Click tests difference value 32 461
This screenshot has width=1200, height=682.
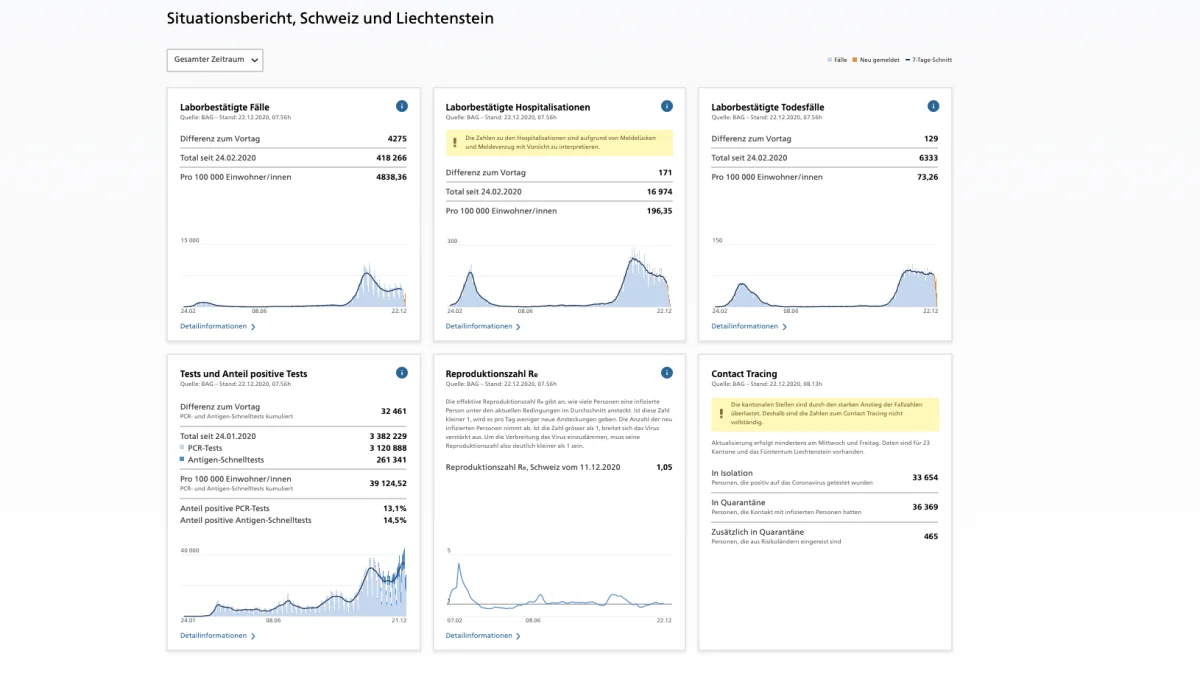(x=394, y=411)
